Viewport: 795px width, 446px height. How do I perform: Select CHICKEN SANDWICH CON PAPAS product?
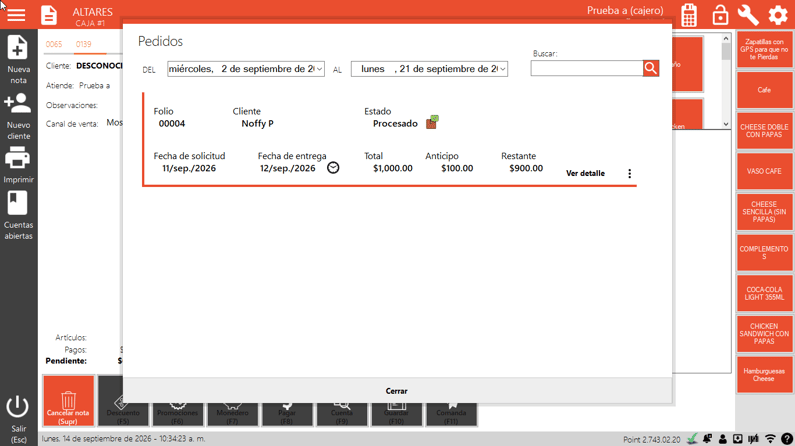(x=764, y=333)
